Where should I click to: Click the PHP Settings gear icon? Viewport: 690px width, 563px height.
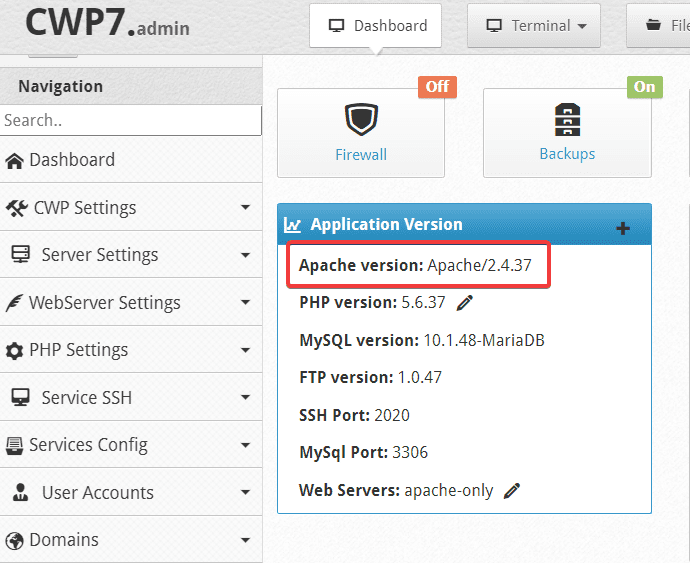click(14, 351)
